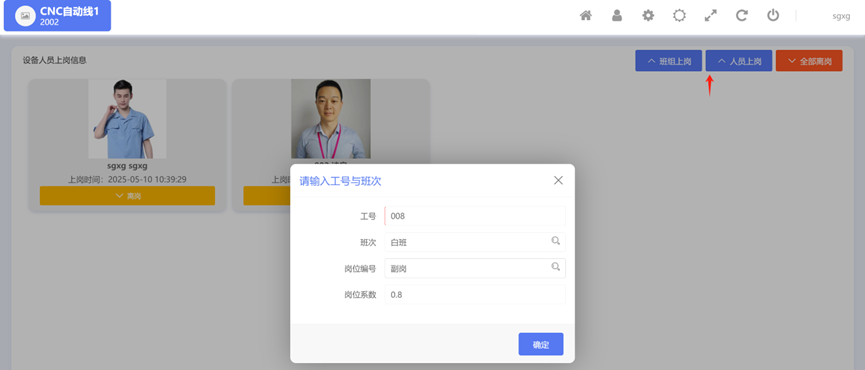Enter fullscreen using the expand arrows icon
865x370 pixels.
711,15
